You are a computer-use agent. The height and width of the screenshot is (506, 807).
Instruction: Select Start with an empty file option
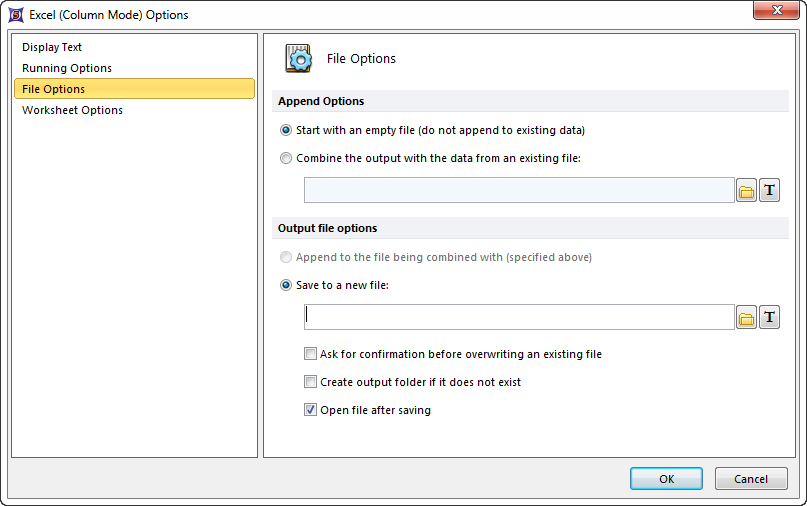click(287, 130)
